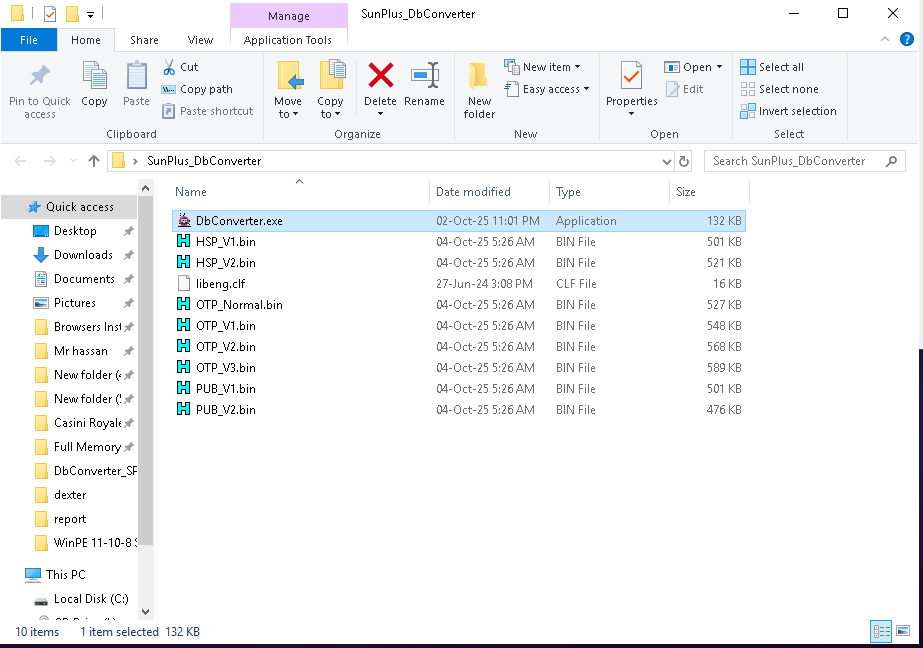Click Properties quick access toolbar icon
Viewport: 923px width, 648px height.
pyautogui.click(x=50, y=13)
